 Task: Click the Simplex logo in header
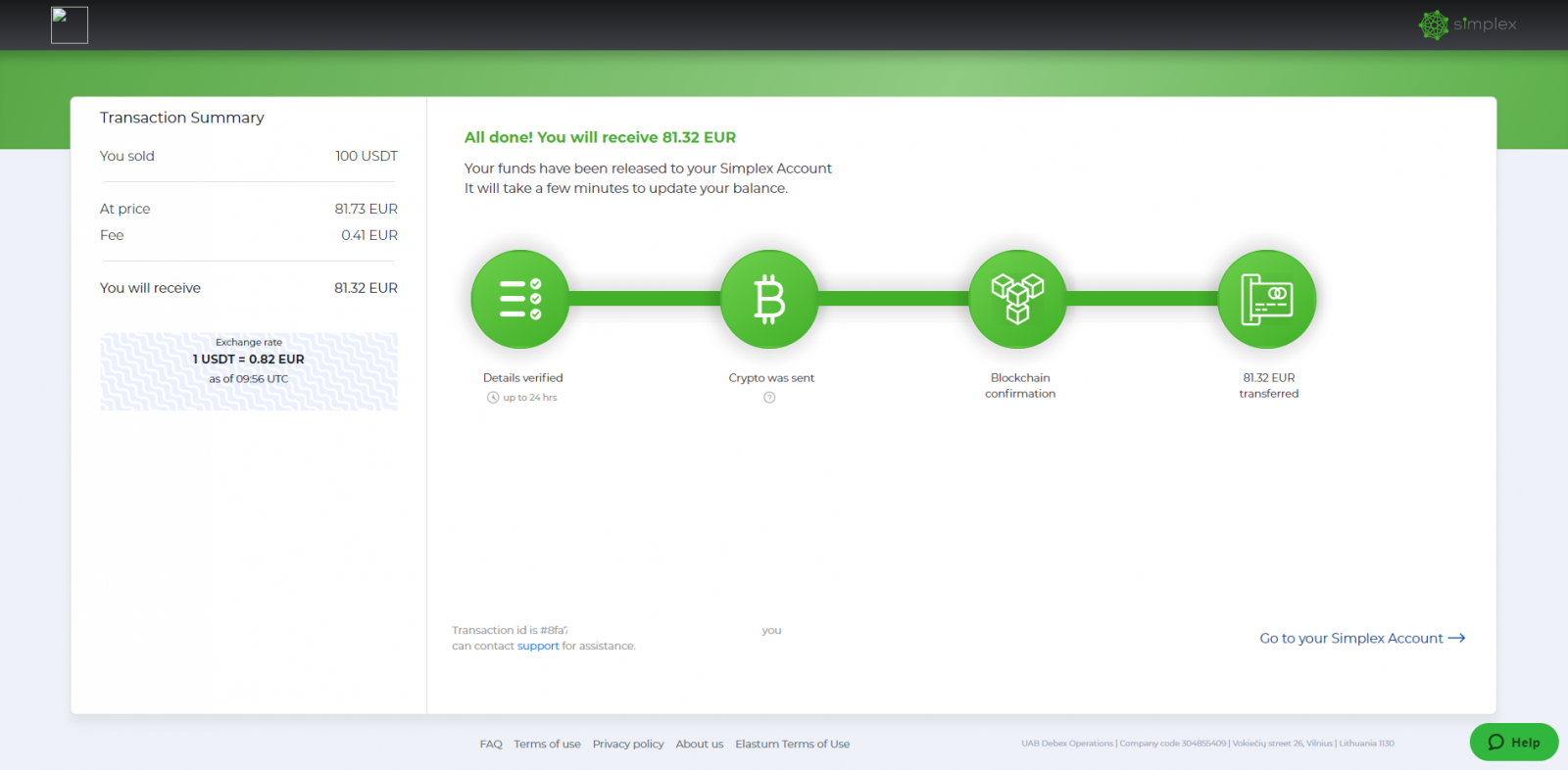coord(1467,24)
